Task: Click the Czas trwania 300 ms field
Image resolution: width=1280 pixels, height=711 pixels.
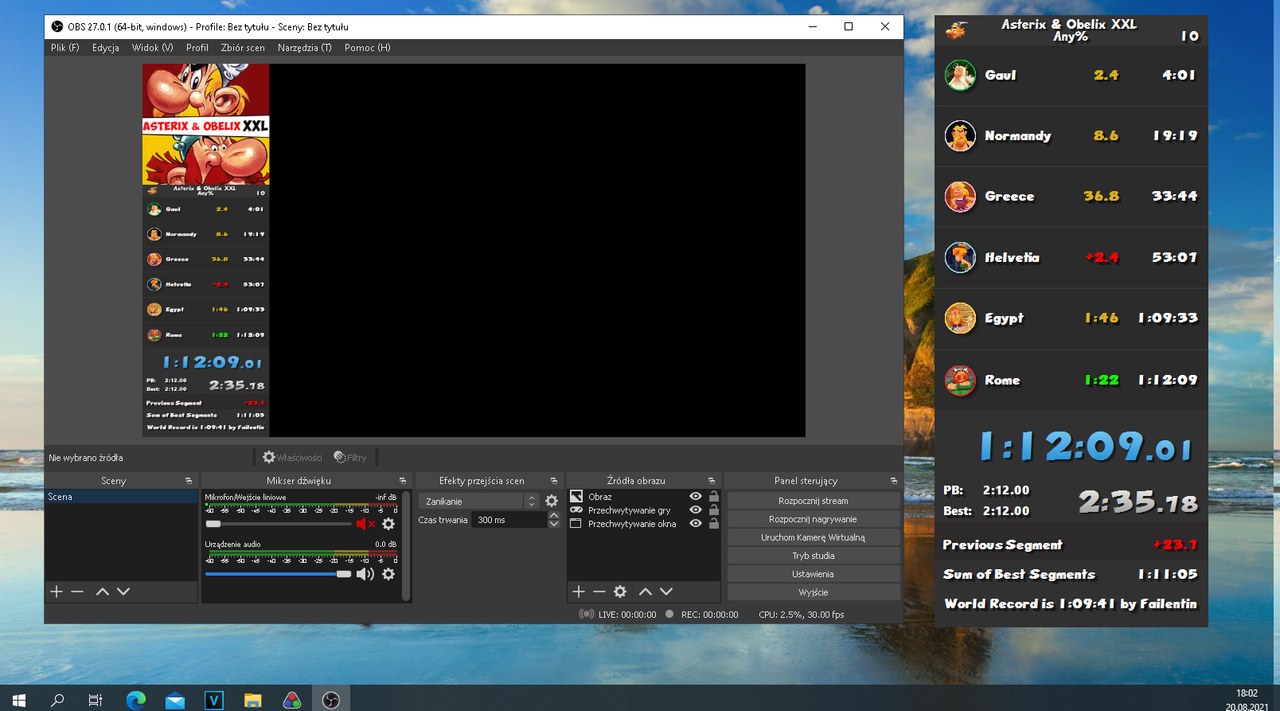Action: coord(509,520)
